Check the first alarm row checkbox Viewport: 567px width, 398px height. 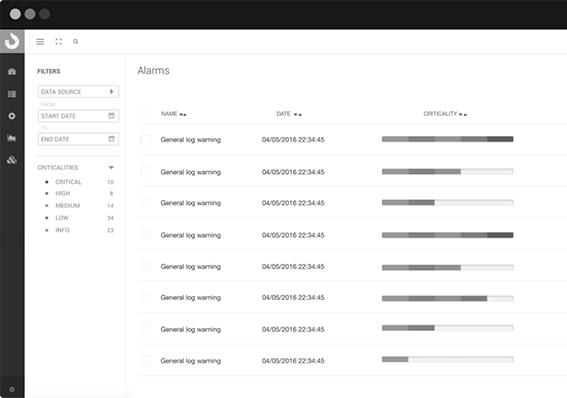(x=146, y=140)
